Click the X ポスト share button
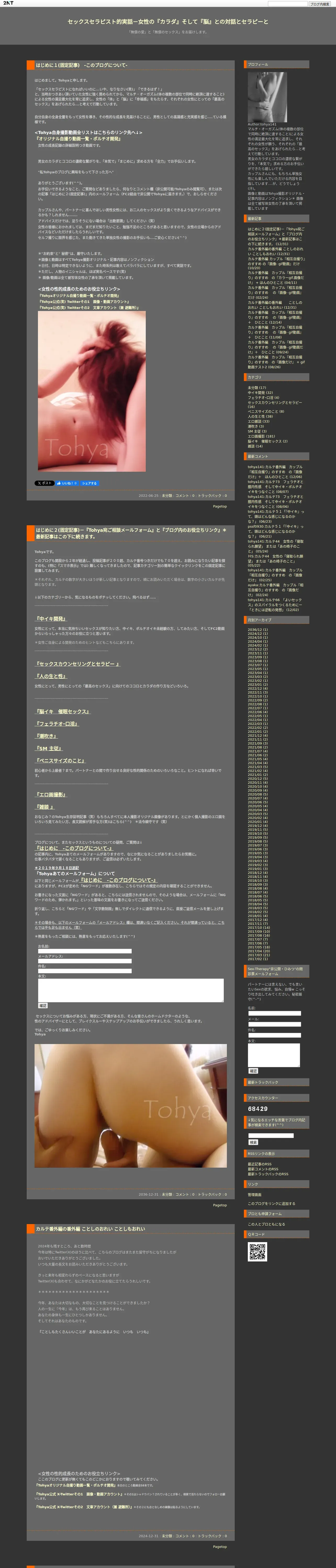This screenshot has height=1568, width=336. tap(44, 483)
